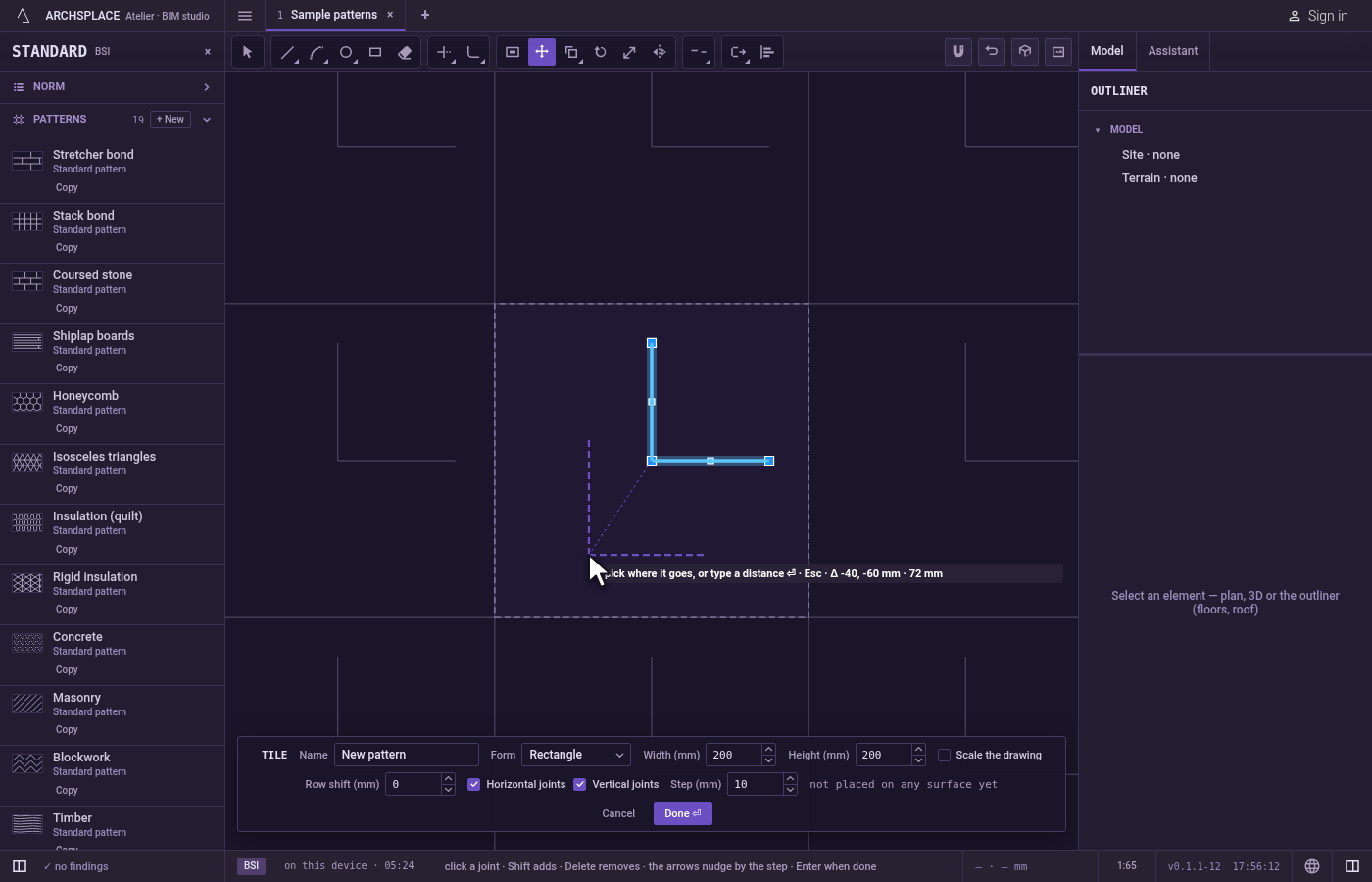This screenshot has height=882, width=1372.
Task: Open the Align tool
Action: (767, 52)
